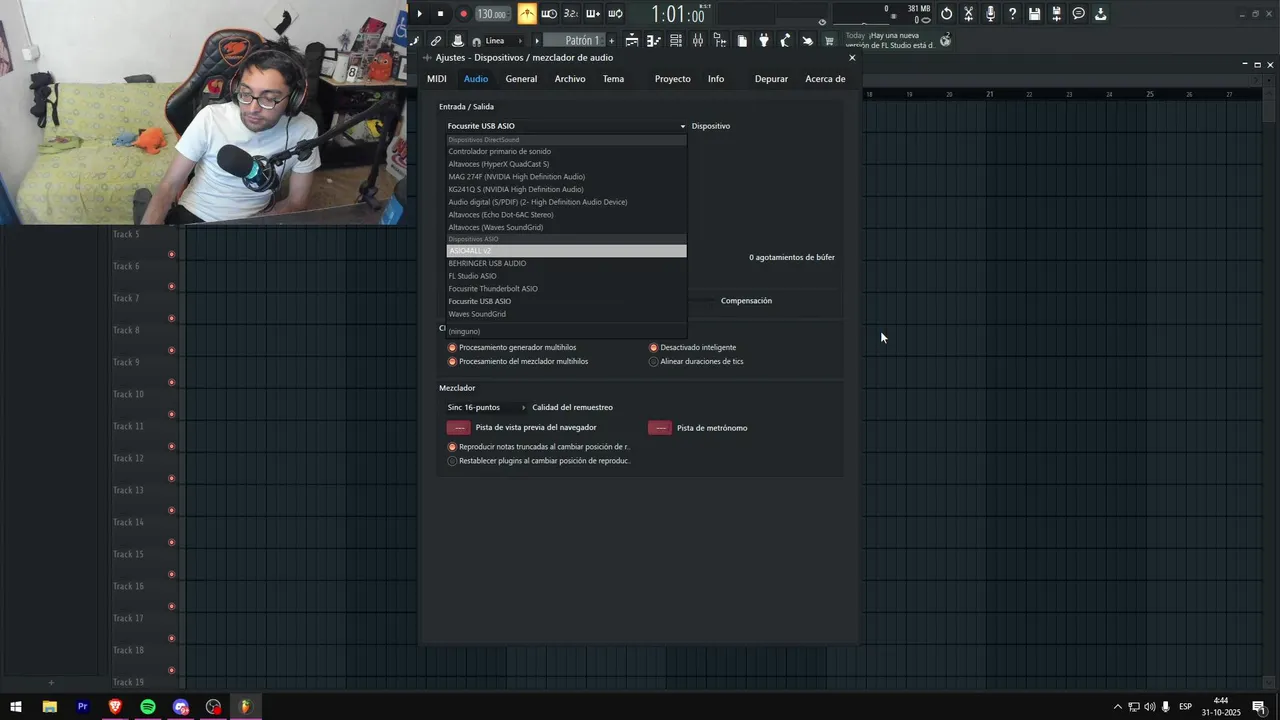Switch to the MIDI settings tab
1280x720 pixels.
[x=437, y=79]
